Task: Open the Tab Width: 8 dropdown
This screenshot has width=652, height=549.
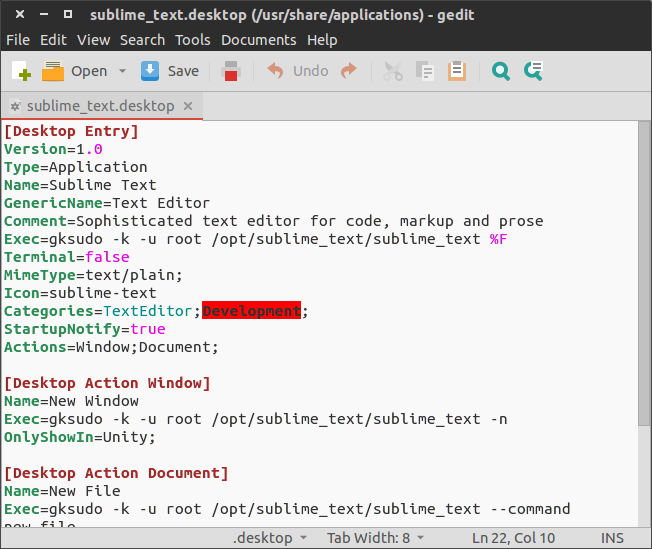Action: pyautogui.click(x=375, y=538)
